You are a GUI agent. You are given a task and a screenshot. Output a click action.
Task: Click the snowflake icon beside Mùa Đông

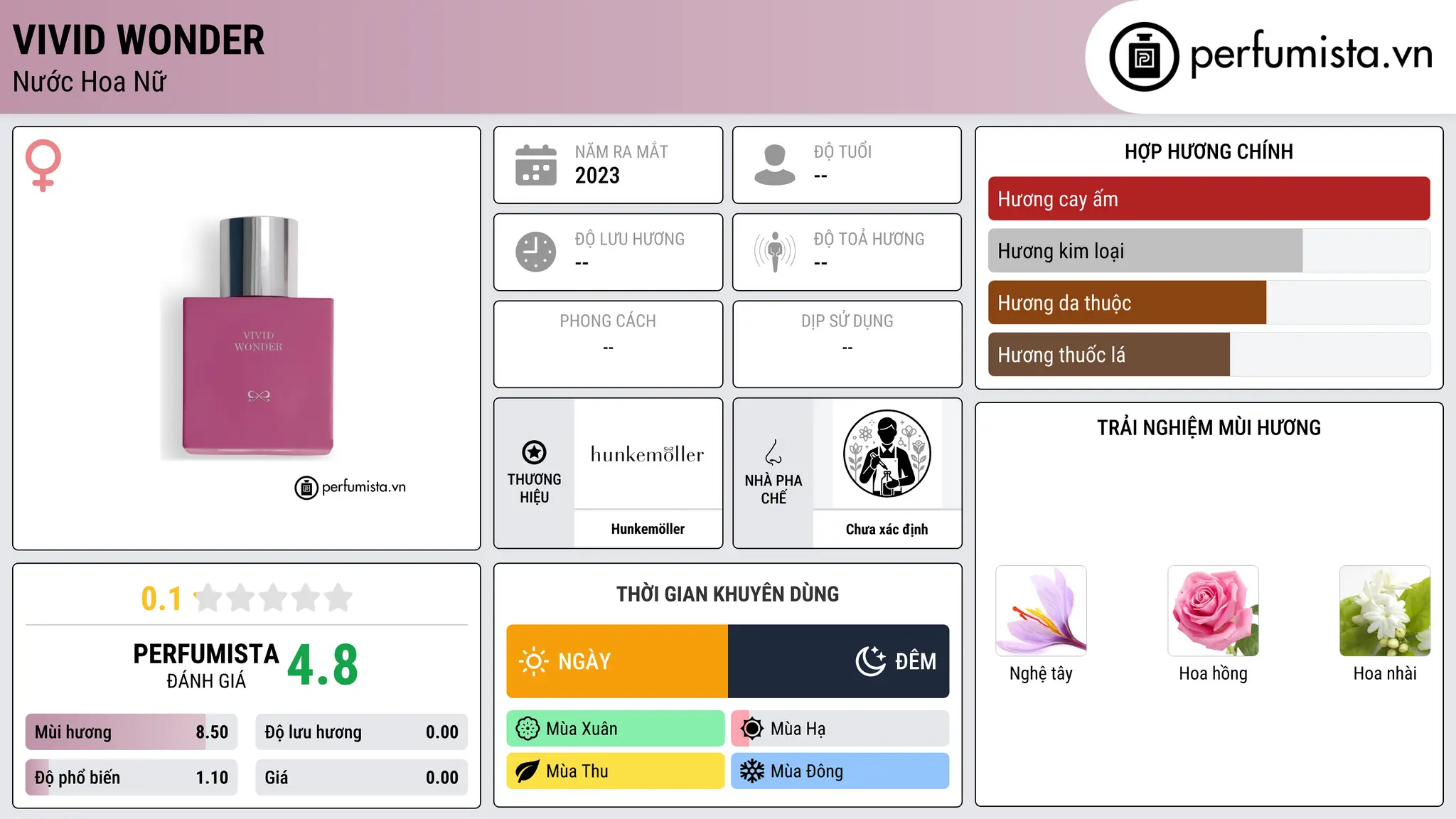[x=752, y=771]
